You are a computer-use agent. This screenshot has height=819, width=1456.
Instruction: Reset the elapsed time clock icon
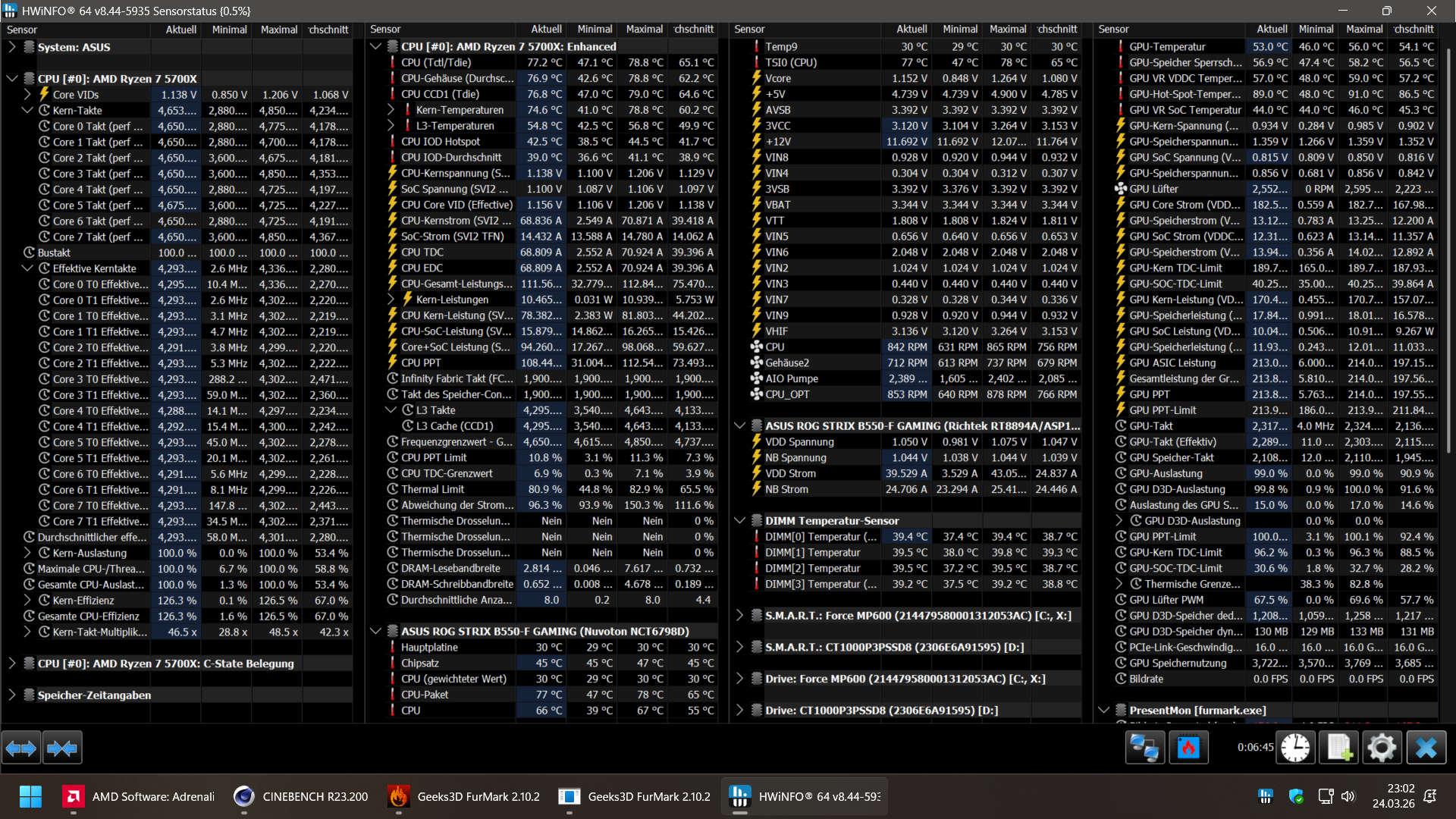1295,748
